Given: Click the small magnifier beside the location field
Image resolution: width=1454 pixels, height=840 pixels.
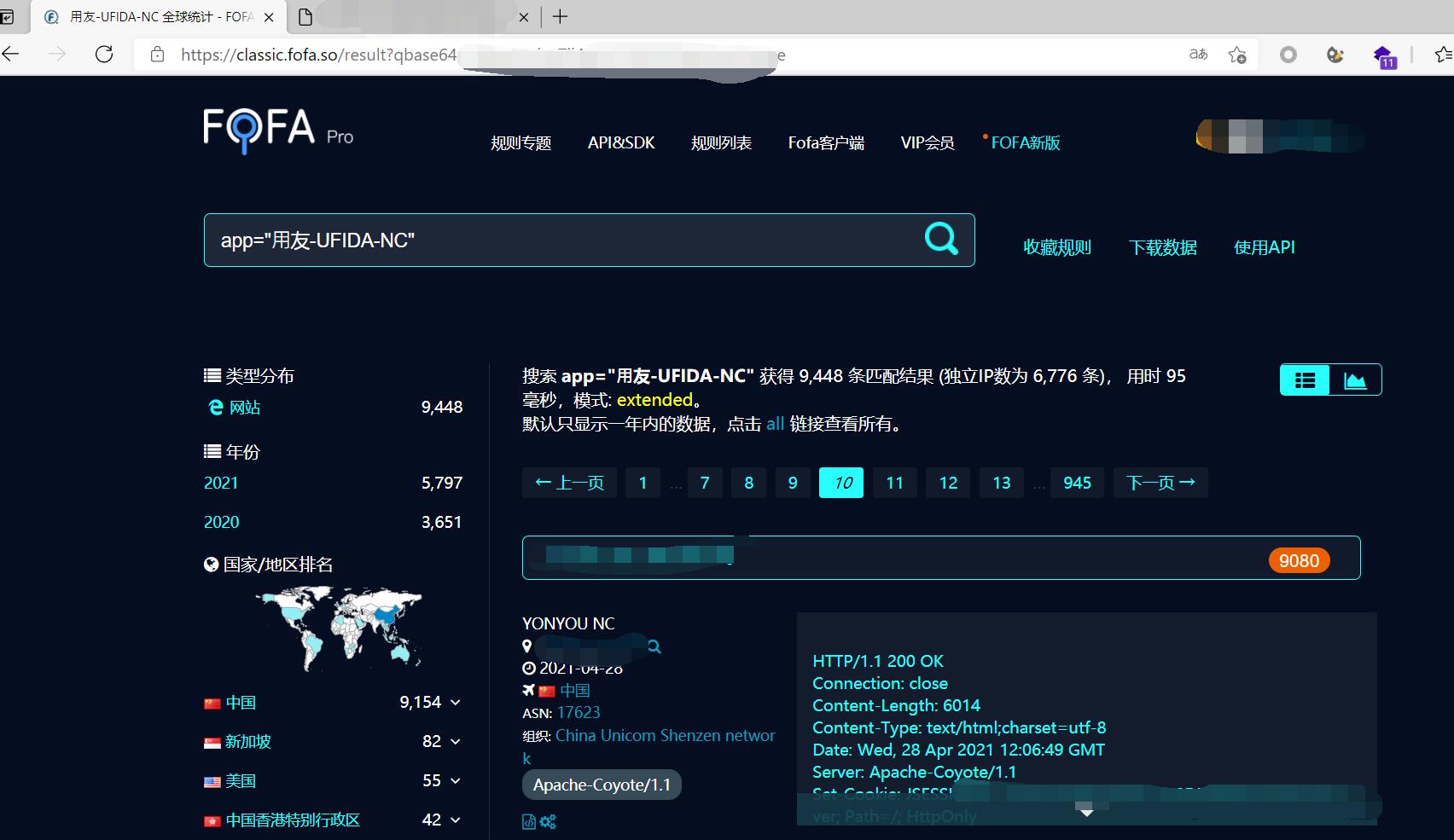Looking at the screenshot, I should (654, 646).
